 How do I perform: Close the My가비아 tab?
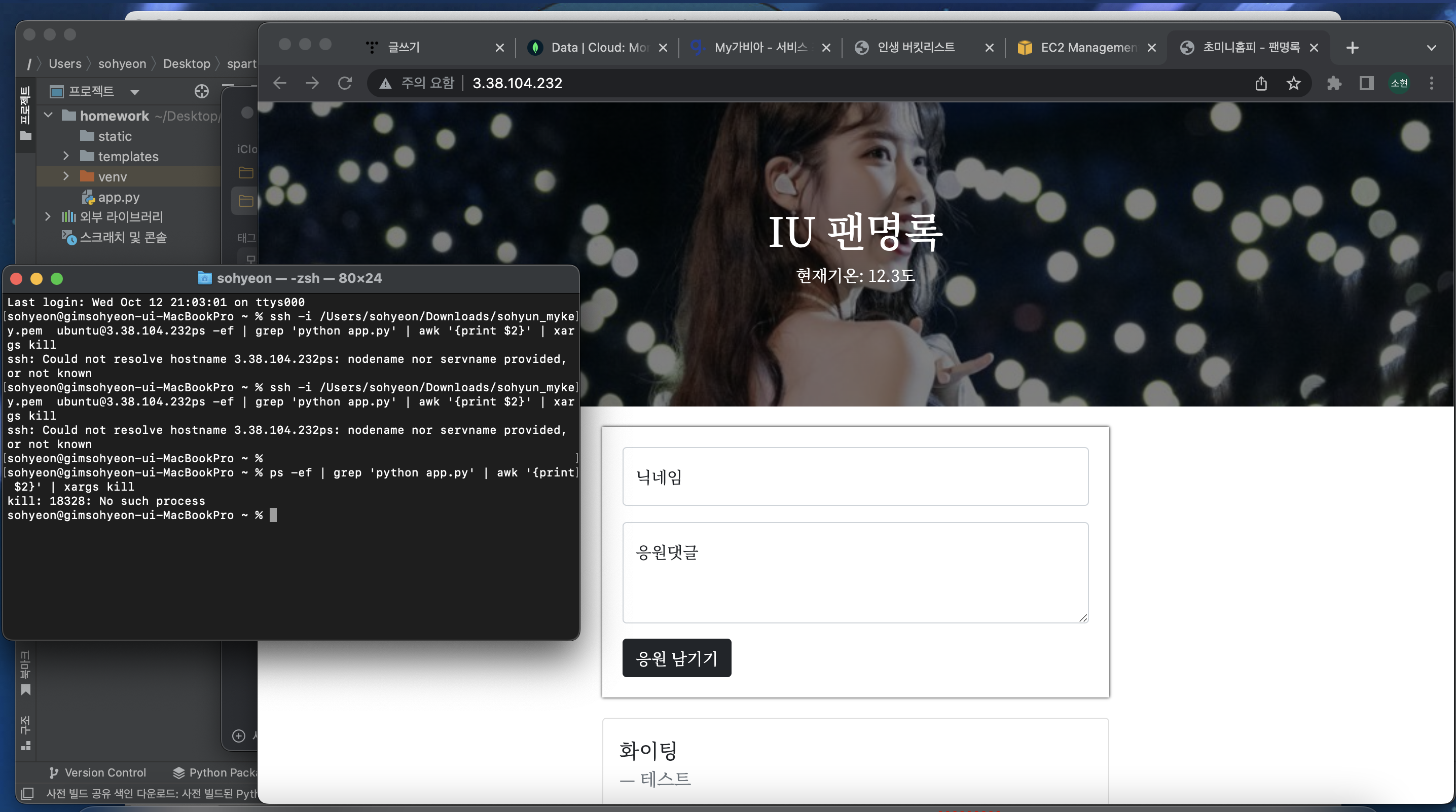[x=826, y=48]
